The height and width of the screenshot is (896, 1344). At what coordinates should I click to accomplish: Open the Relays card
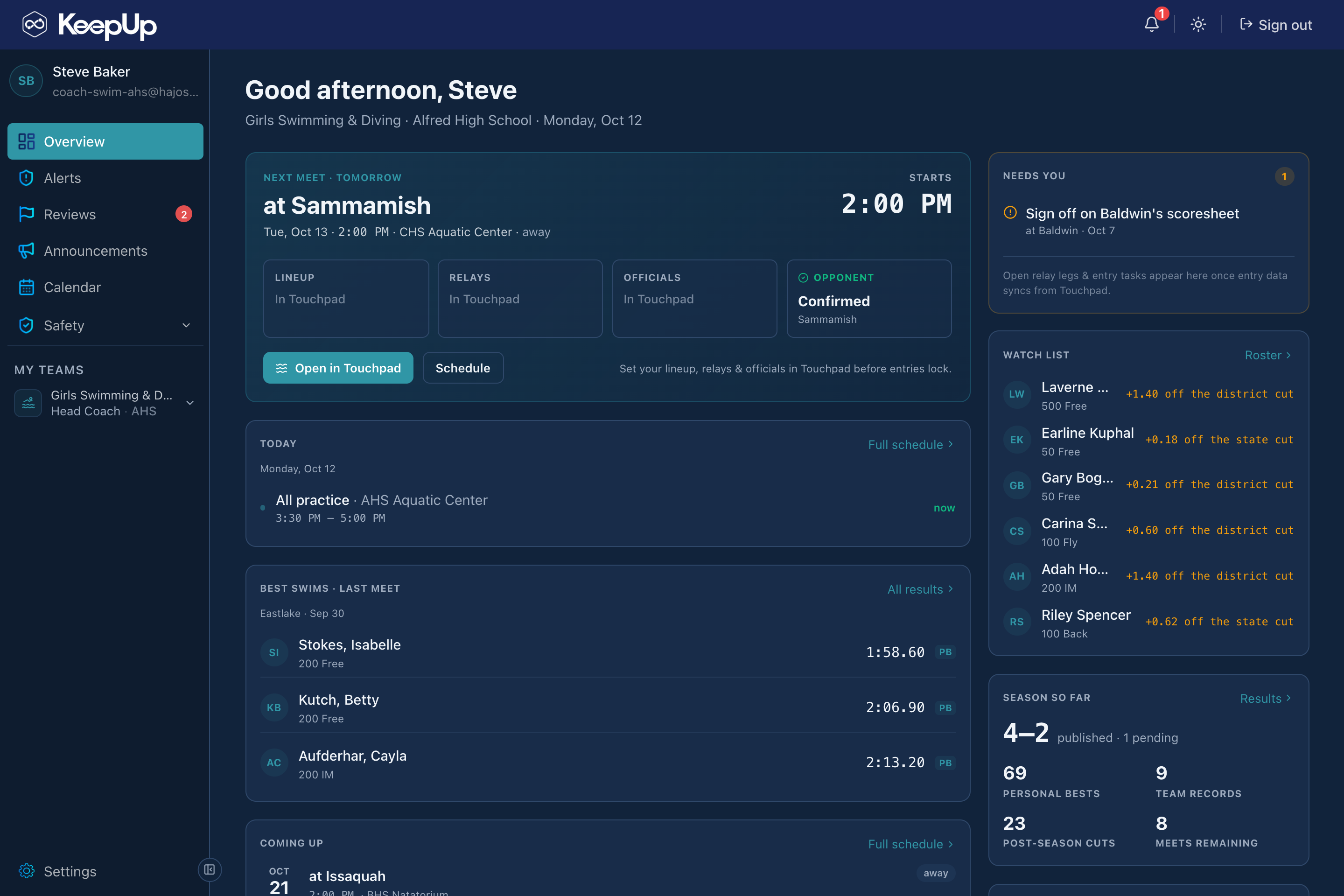[520, 298]
